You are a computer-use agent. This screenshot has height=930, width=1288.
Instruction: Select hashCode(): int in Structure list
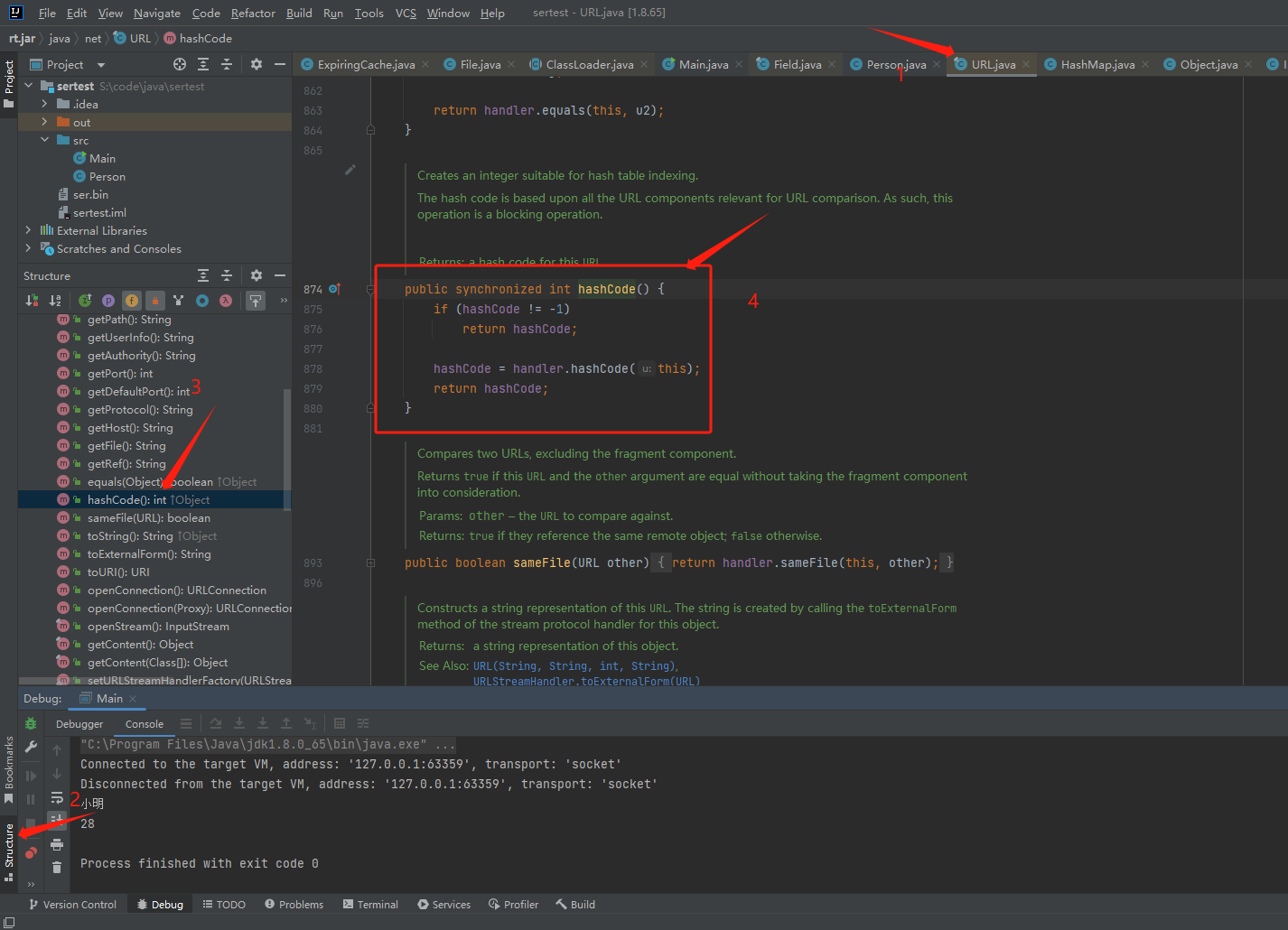[154, 499]
